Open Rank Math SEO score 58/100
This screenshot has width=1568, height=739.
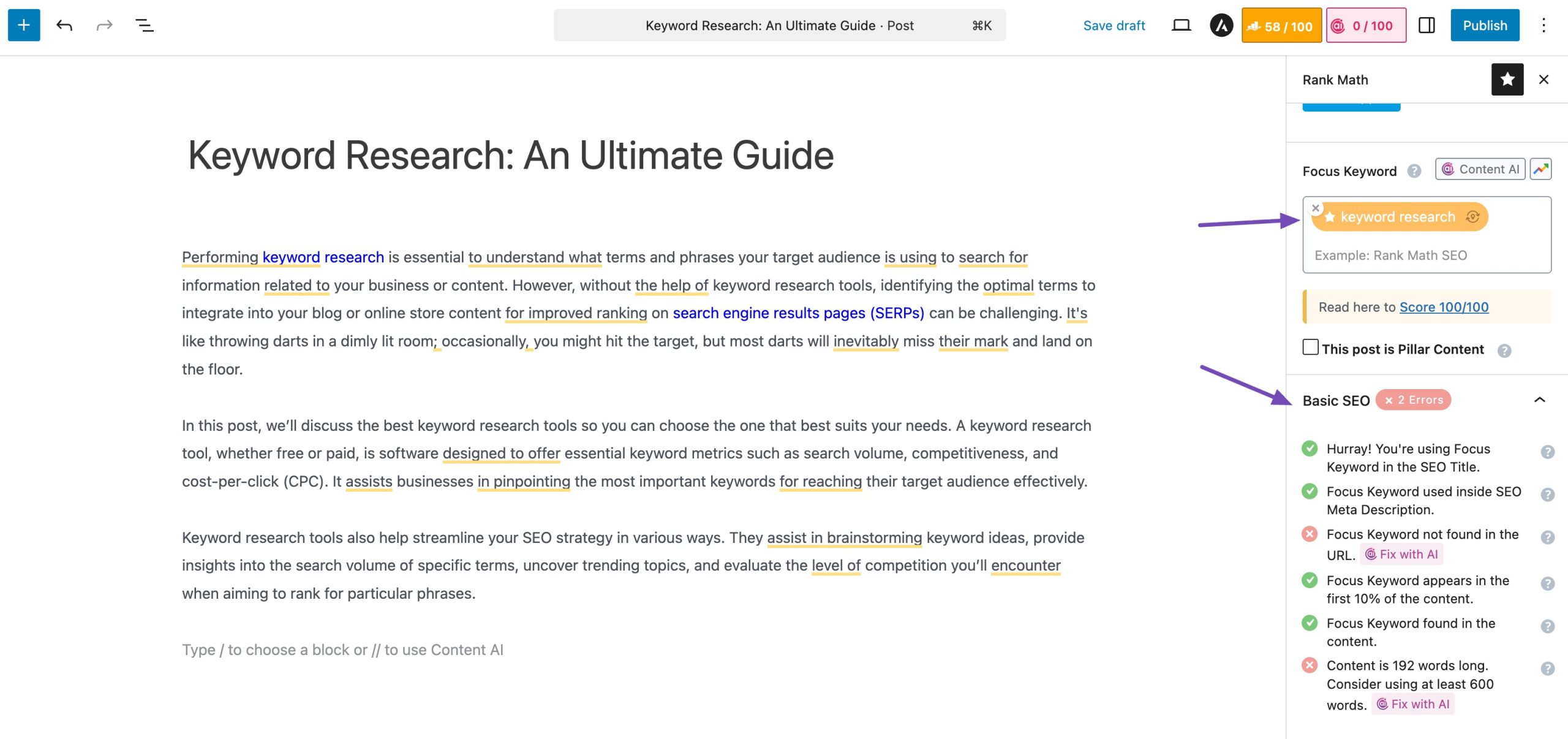tap(1281, 26)
